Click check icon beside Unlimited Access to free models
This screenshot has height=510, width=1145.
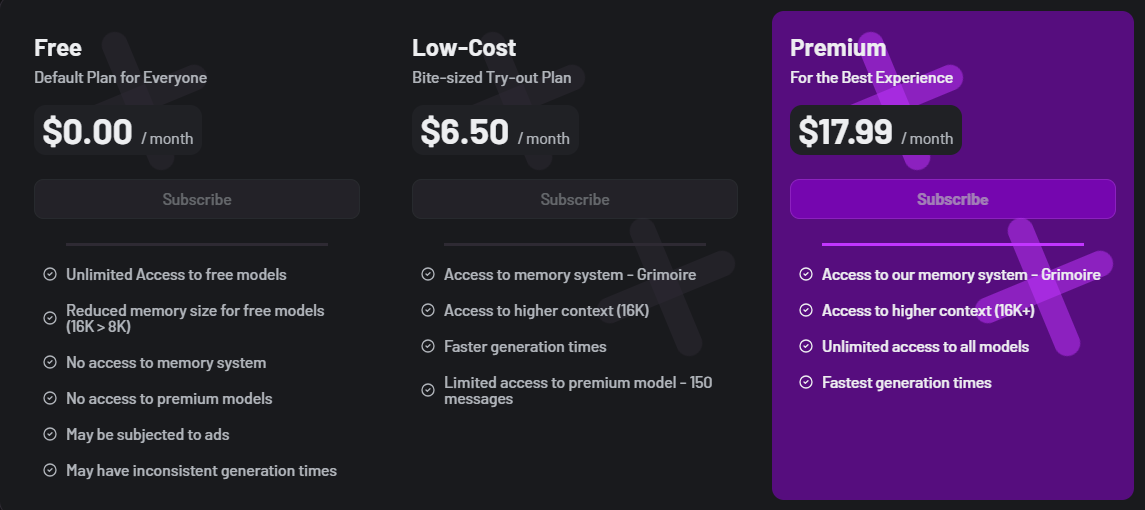coord(50,274)
